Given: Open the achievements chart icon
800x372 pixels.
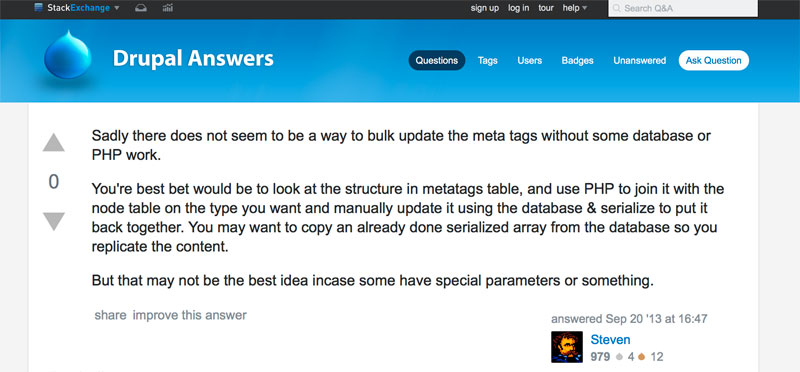Looking at the screenshot, I should pos(167,8).
